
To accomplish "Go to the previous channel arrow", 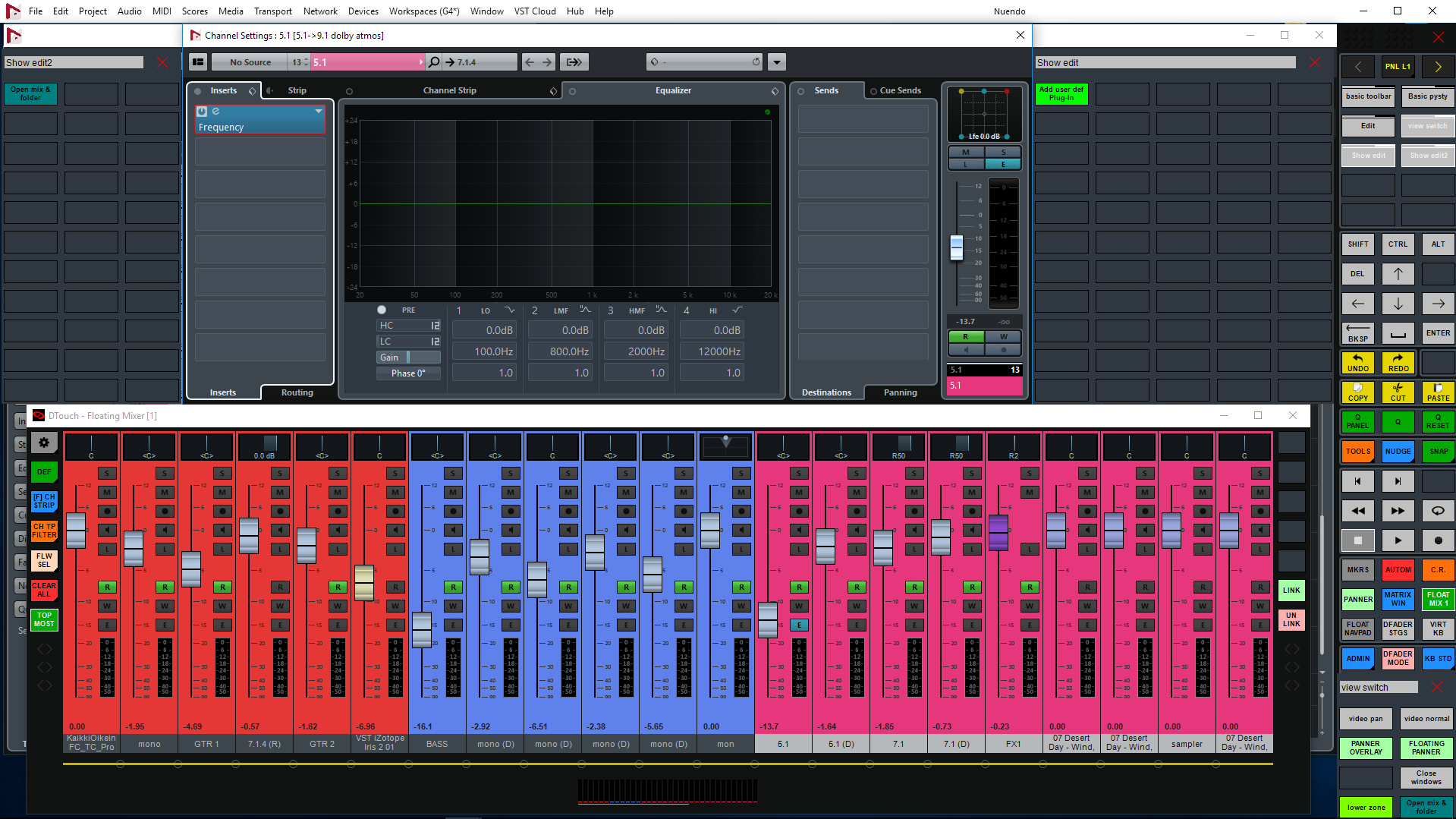I will 530,62.
